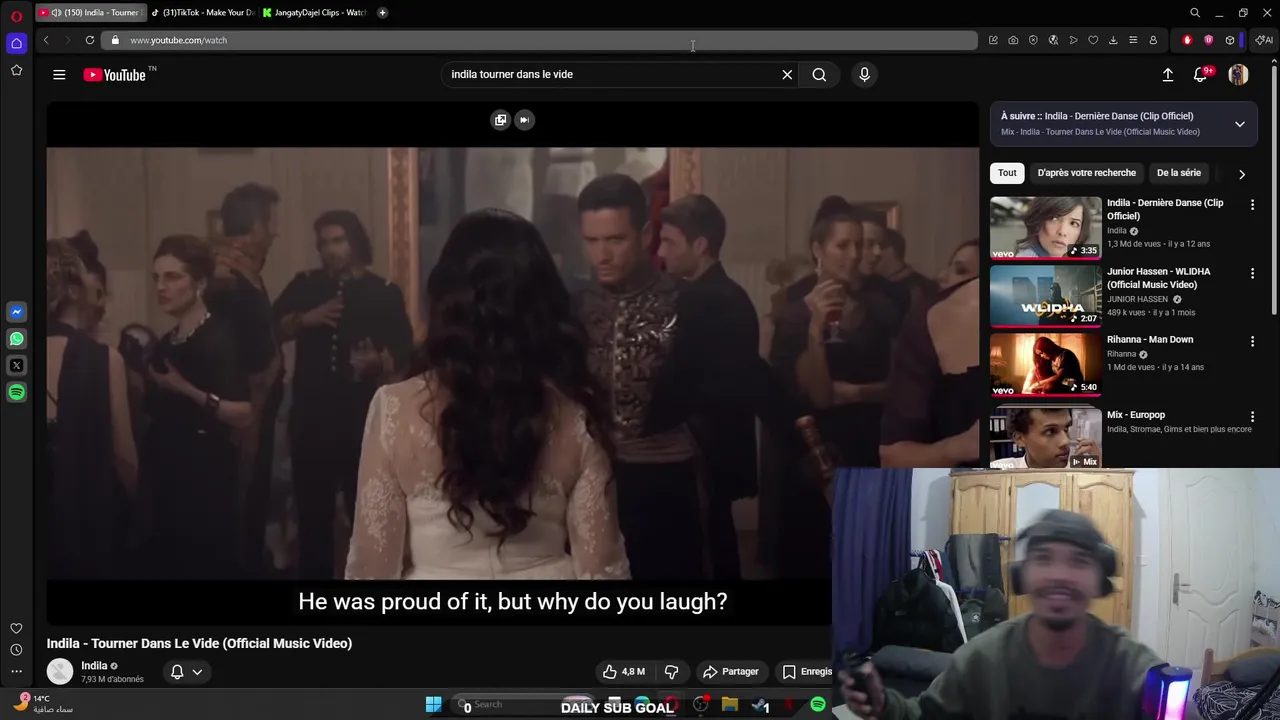Open YouTube notifications bell

pyautogui.click(x=1201, y=75)
